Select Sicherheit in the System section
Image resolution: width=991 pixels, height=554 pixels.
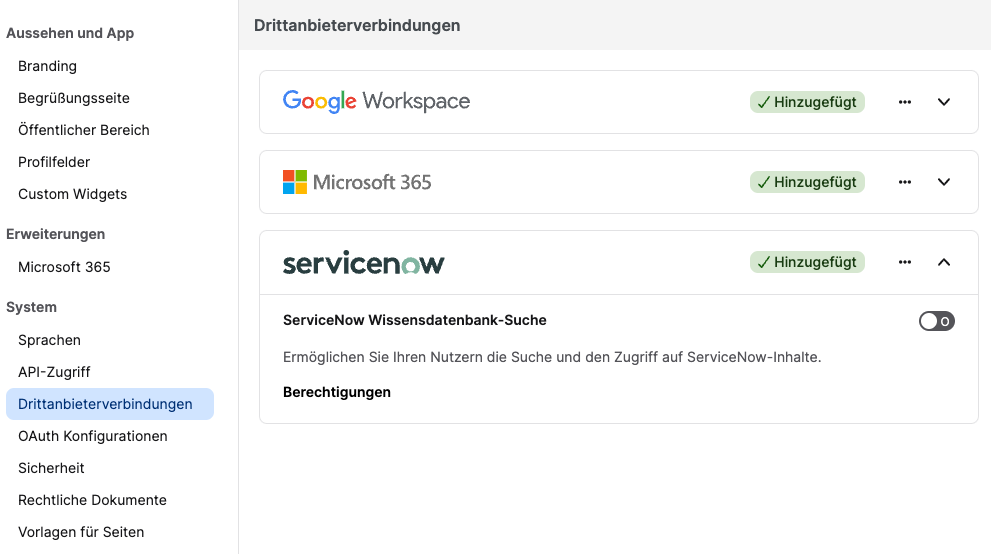pyautogui.click(x=51, y=468)
